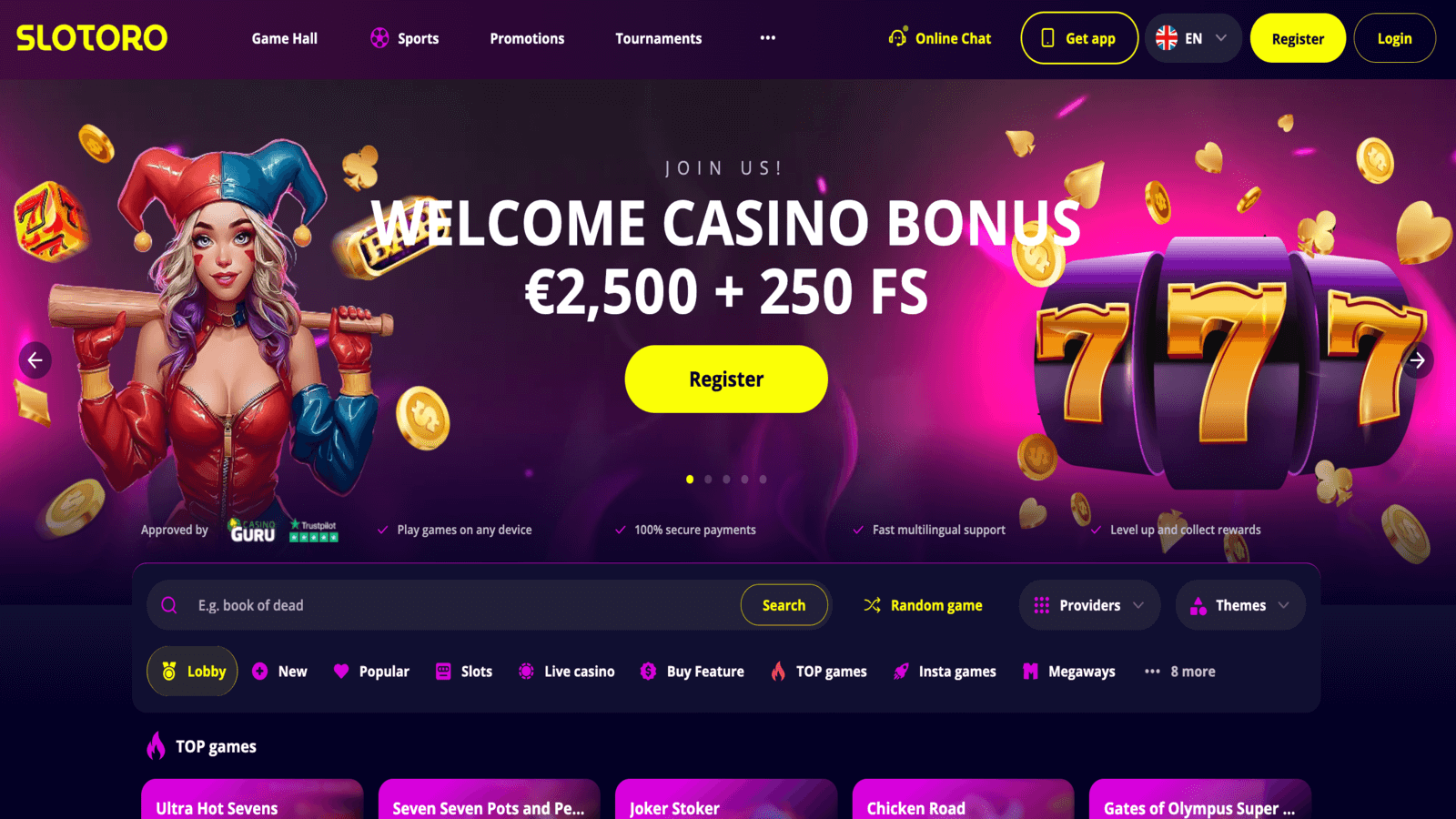Open the Providers dropdown
The height and width of the screenshot is (819, 1456).
1089,605
